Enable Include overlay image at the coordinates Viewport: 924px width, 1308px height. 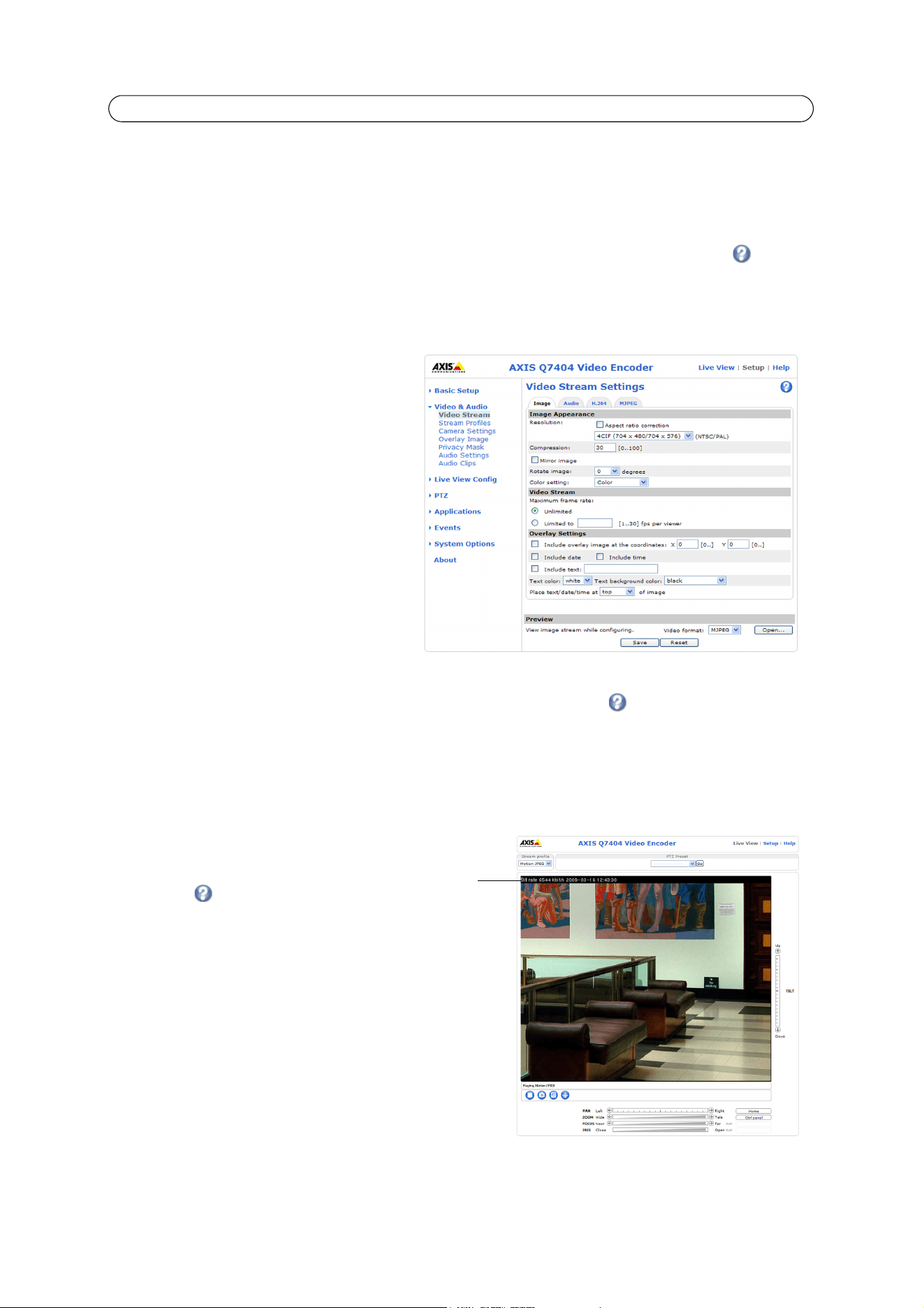click(535, 544)
